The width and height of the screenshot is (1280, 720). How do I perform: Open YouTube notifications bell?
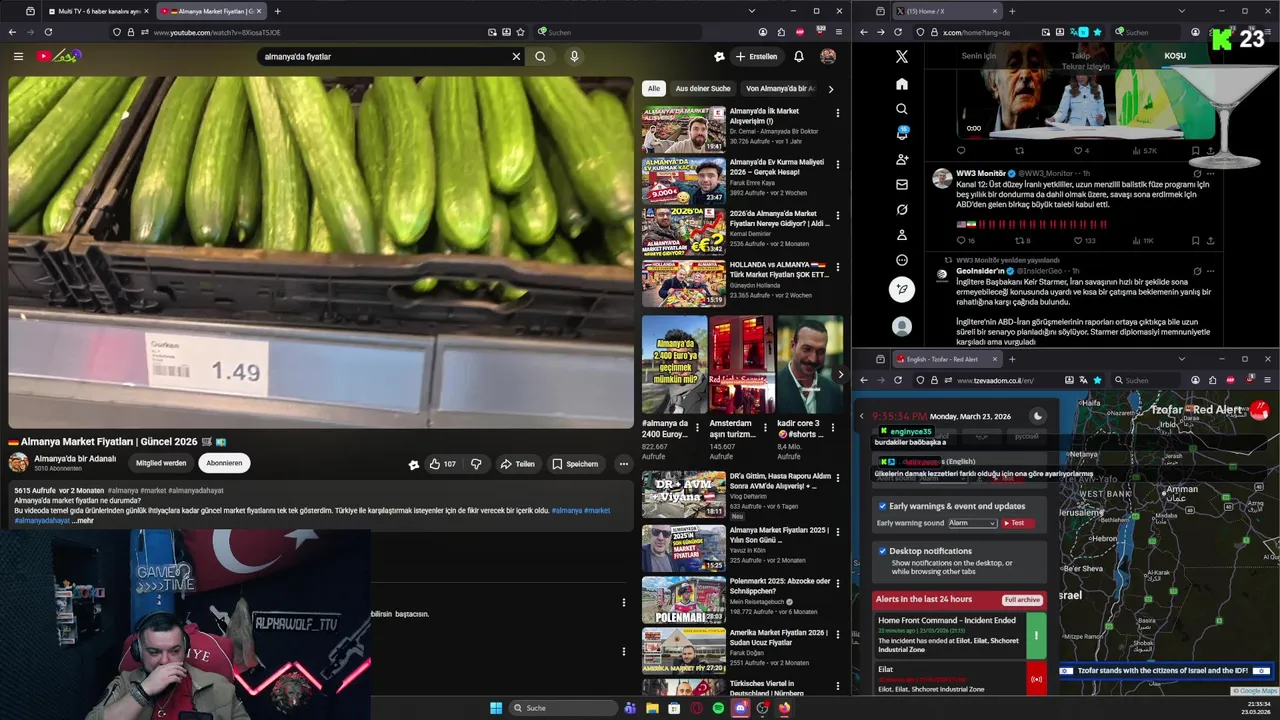click(x=799, y=57)
